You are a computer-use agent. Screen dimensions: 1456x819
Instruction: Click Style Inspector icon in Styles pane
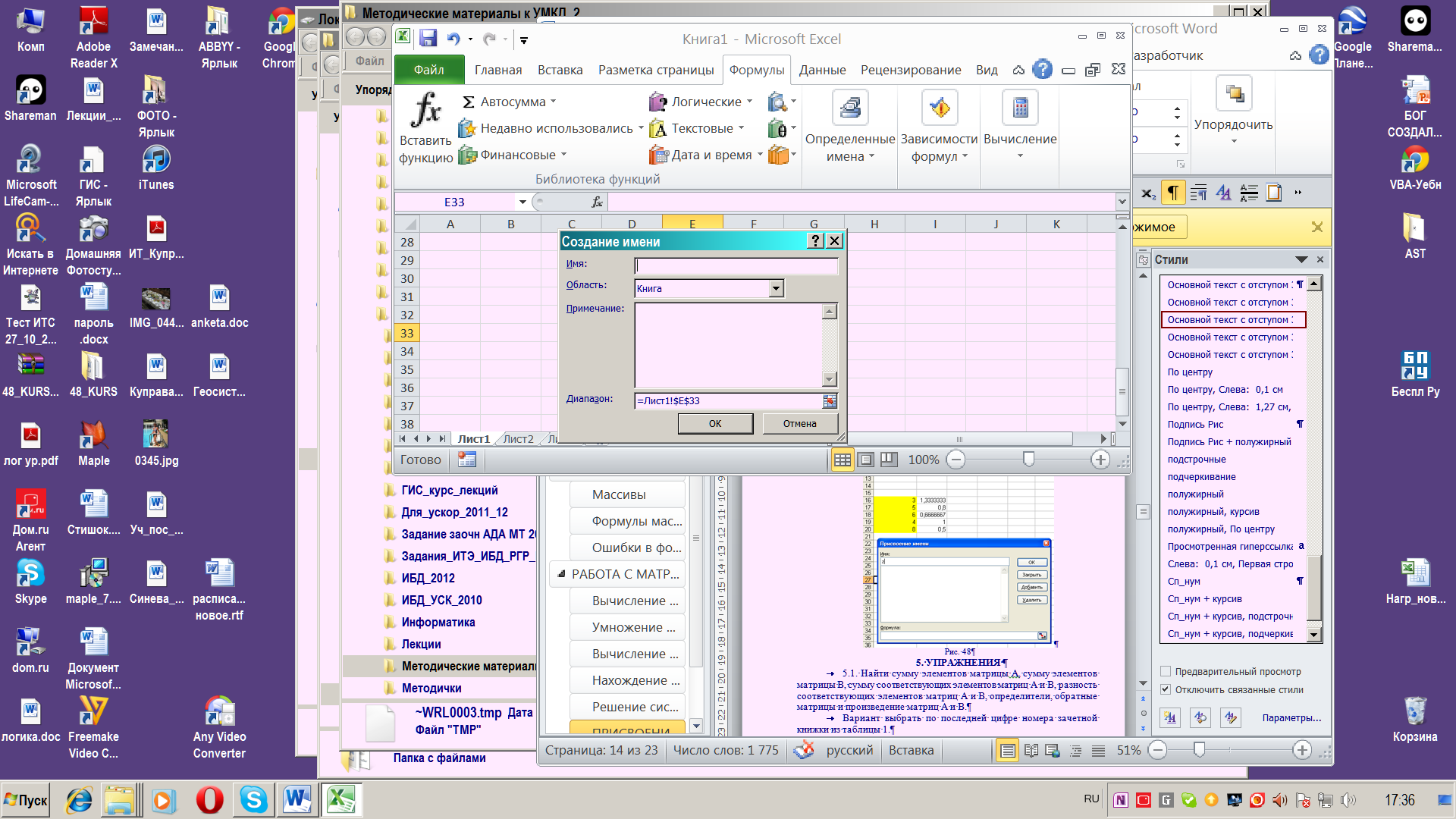click(1200, 717)
